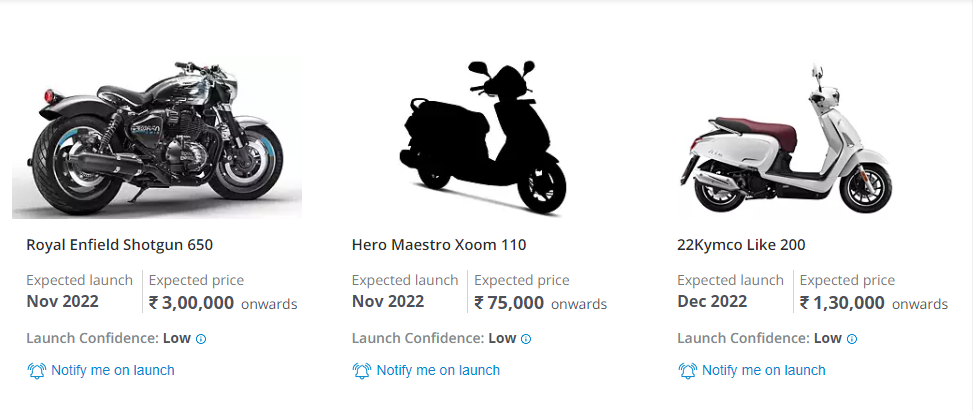Select 'Notify me on launch' for Maestro Xoom
Image resolution: width=973 pixels, height=411 pixels.
coord(438,370)
